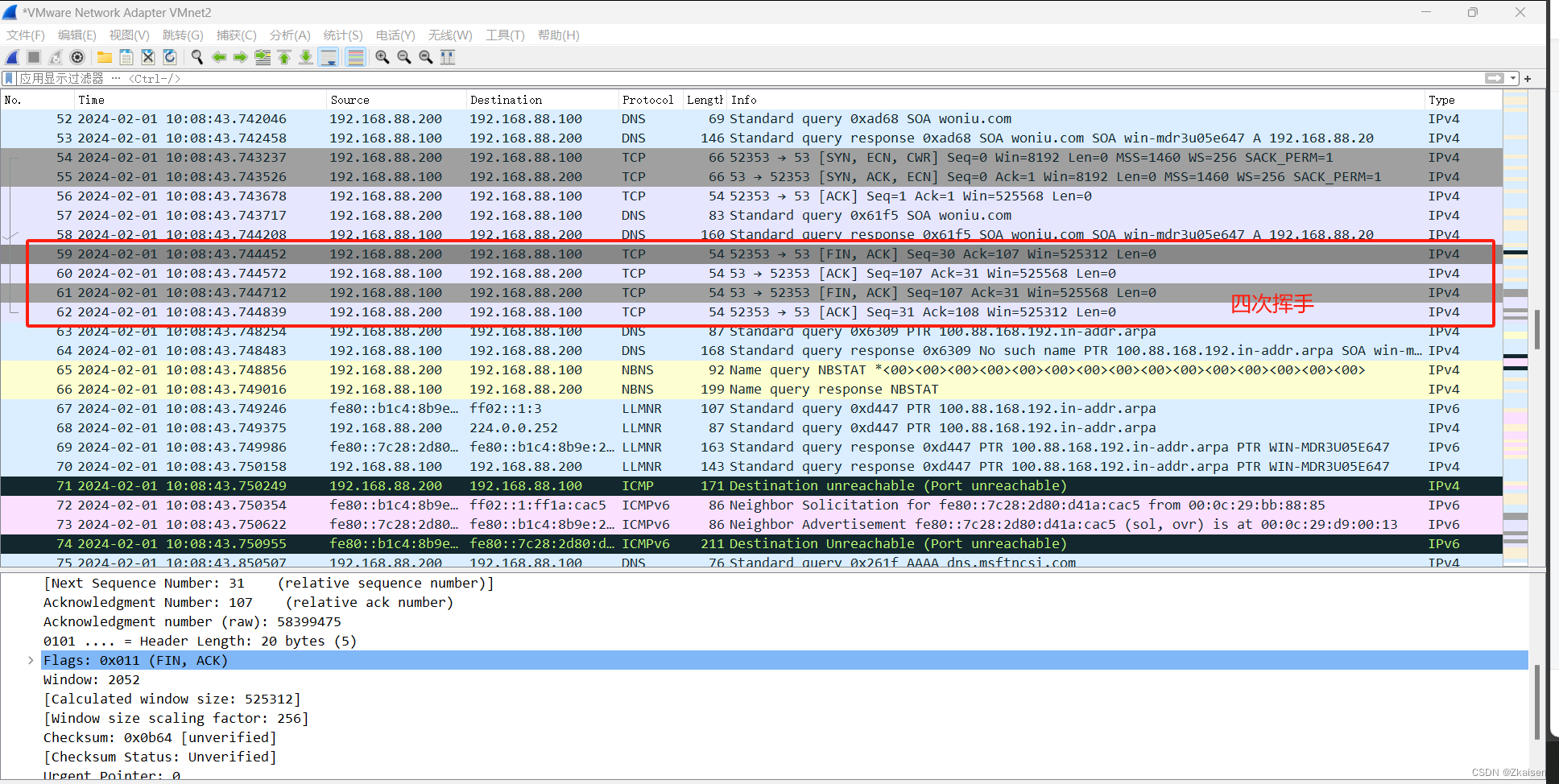Apply the display filter arrow button
Image resolution: width=1559 pixels, height=784 pixels.
tap(1495, 78)
